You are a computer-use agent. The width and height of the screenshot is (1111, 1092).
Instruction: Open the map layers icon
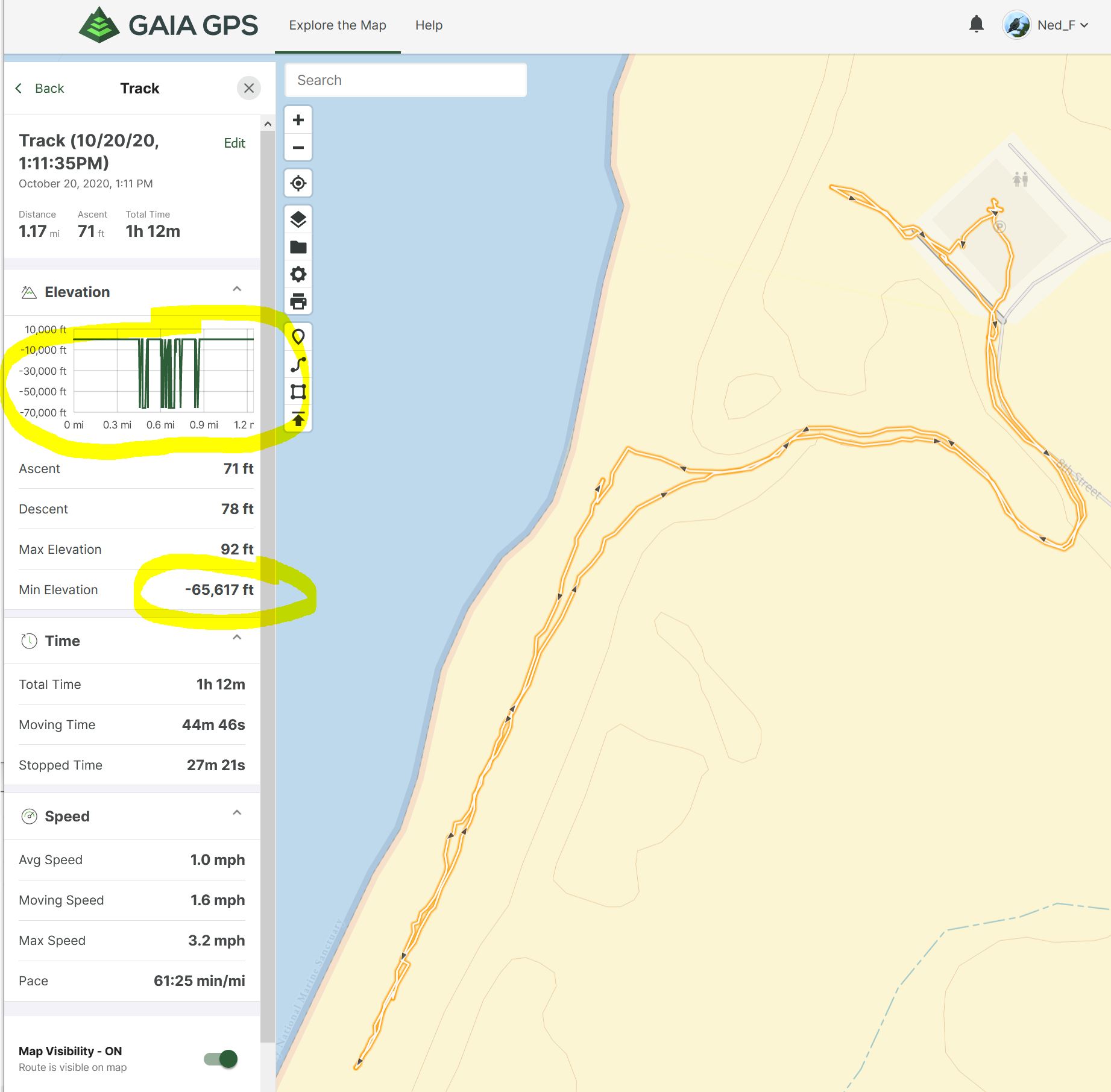(x=298, y=219)
